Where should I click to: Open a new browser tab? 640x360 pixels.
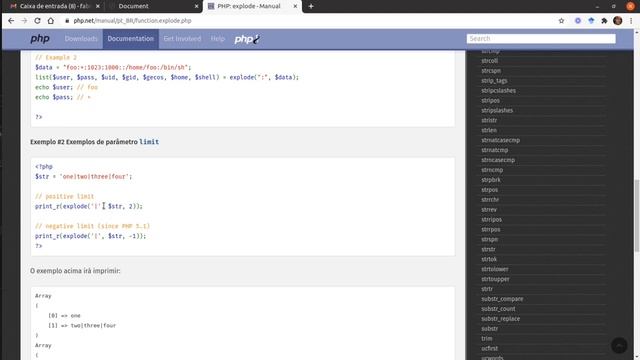point(311,6)
